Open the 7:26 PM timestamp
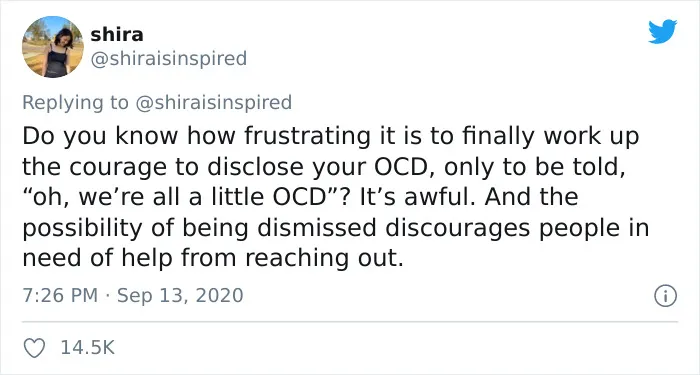The width and height of the screenshot is (700, 375). coord(60,296)
